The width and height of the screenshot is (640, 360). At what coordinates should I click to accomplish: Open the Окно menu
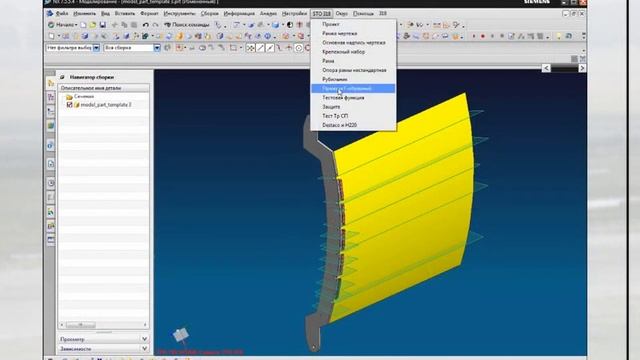pos(342,13)
